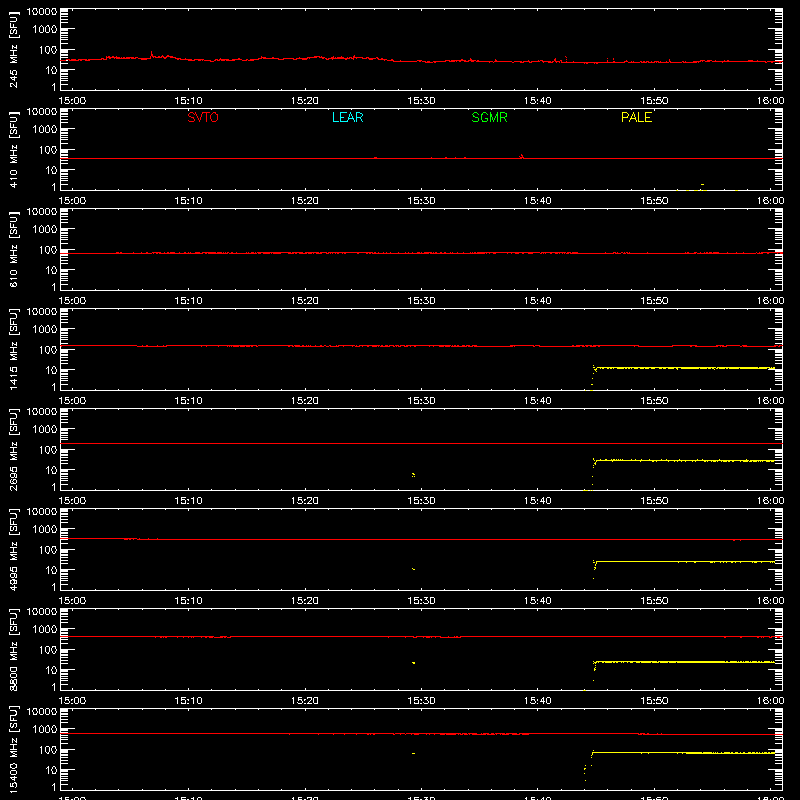Click 15:50 tick label under 245 MHz plot
This screenshot has height=800, width=800.
[654, 101]
